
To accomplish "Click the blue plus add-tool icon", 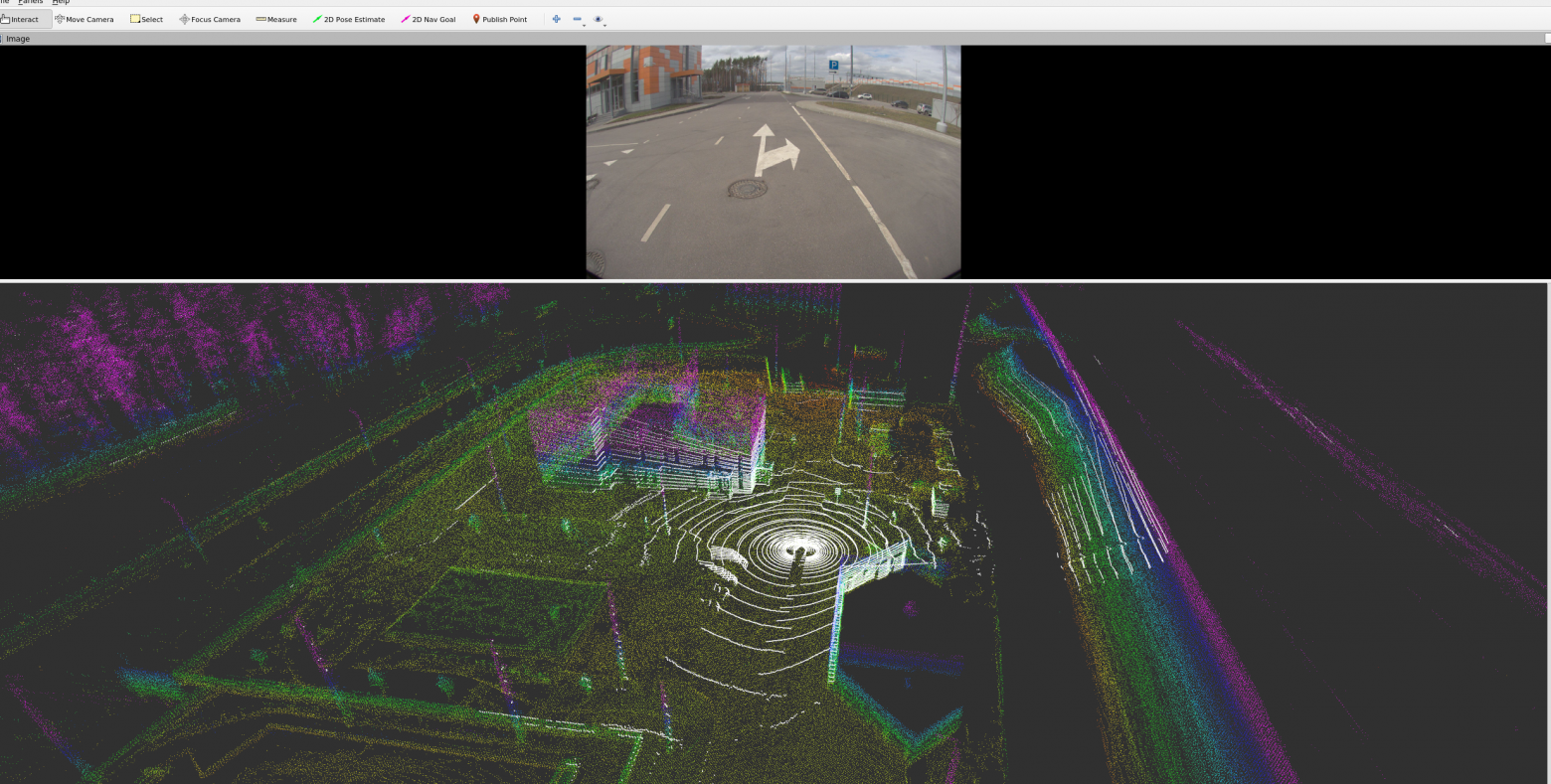I will pyautogui.click(x=556, y=19).
